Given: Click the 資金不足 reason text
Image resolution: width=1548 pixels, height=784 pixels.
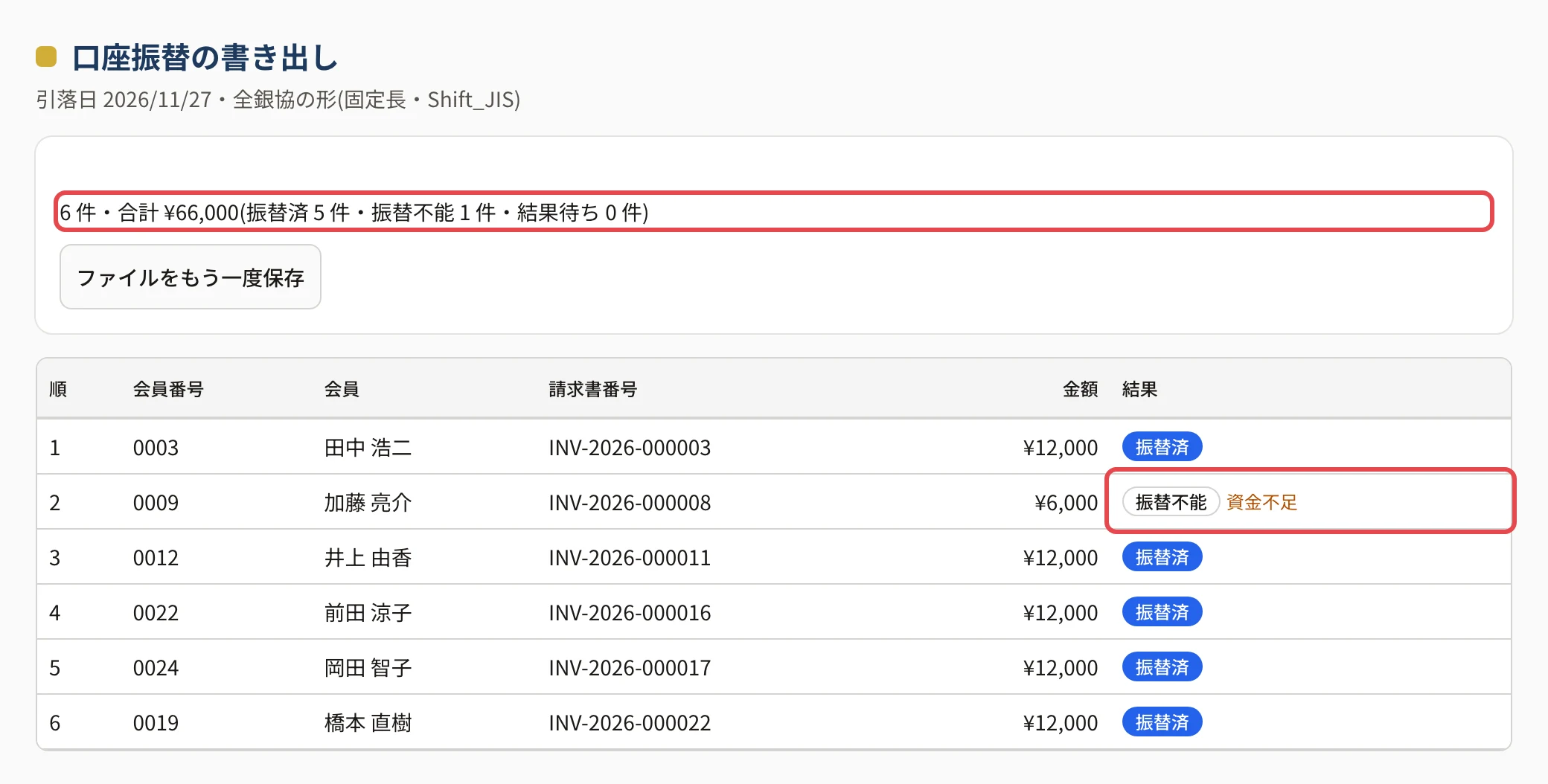Looking at the screenshot, I should [1261, 502].
